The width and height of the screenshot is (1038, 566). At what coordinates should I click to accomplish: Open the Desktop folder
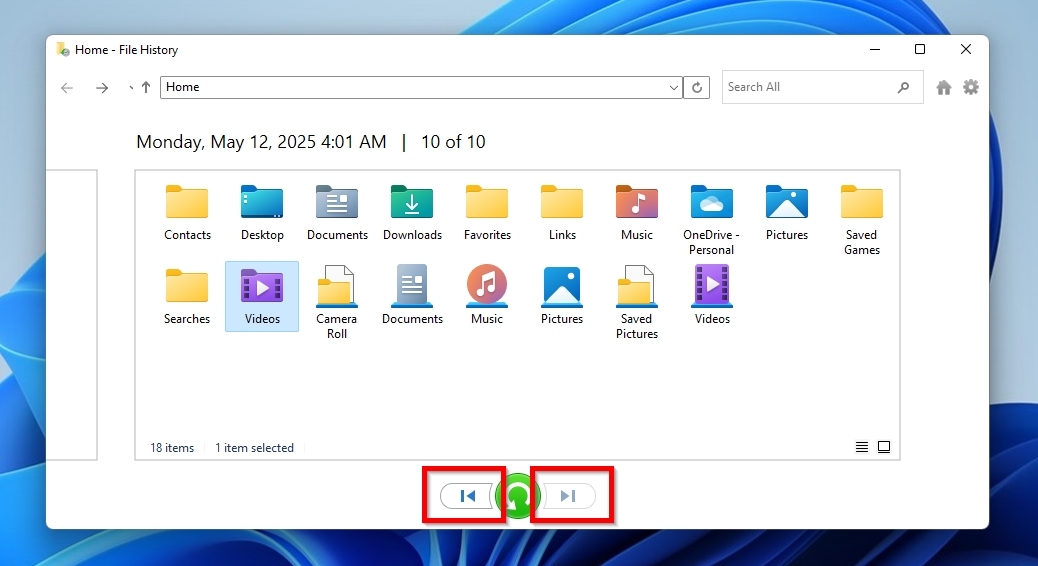[x=262, y=213]
